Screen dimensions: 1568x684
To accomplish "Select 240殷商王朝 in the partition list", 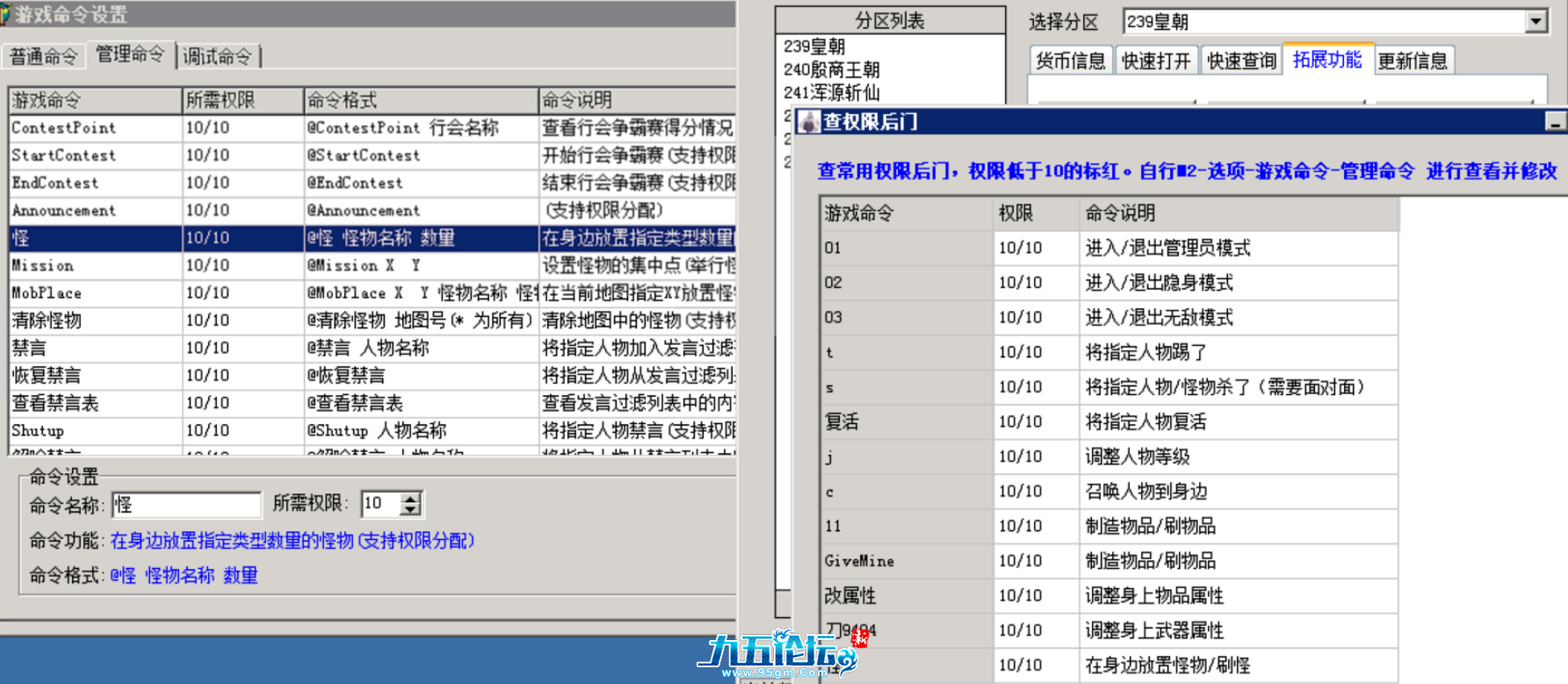I will coord(831,69).
